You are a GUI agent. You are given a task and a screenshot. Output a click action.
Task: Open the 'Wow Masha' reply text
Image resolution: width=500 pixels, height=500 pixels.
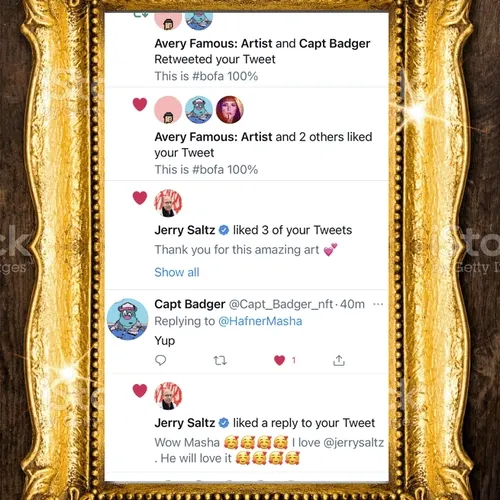pos(269,450)
